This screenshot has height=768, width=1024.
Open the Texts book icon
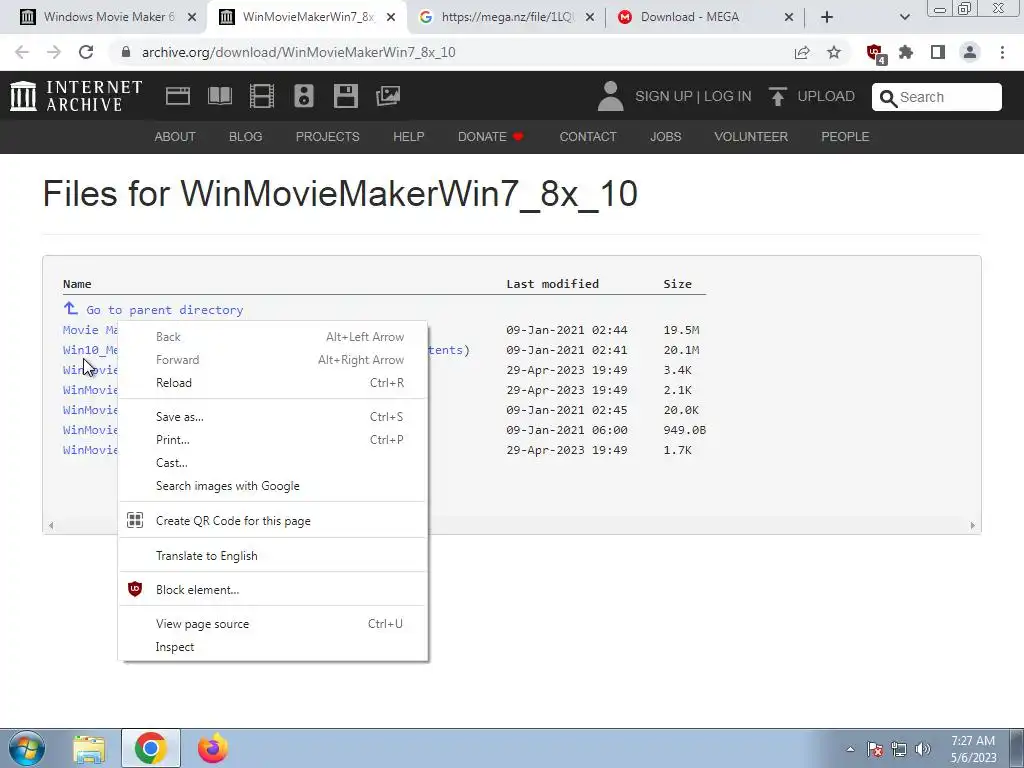219,96
